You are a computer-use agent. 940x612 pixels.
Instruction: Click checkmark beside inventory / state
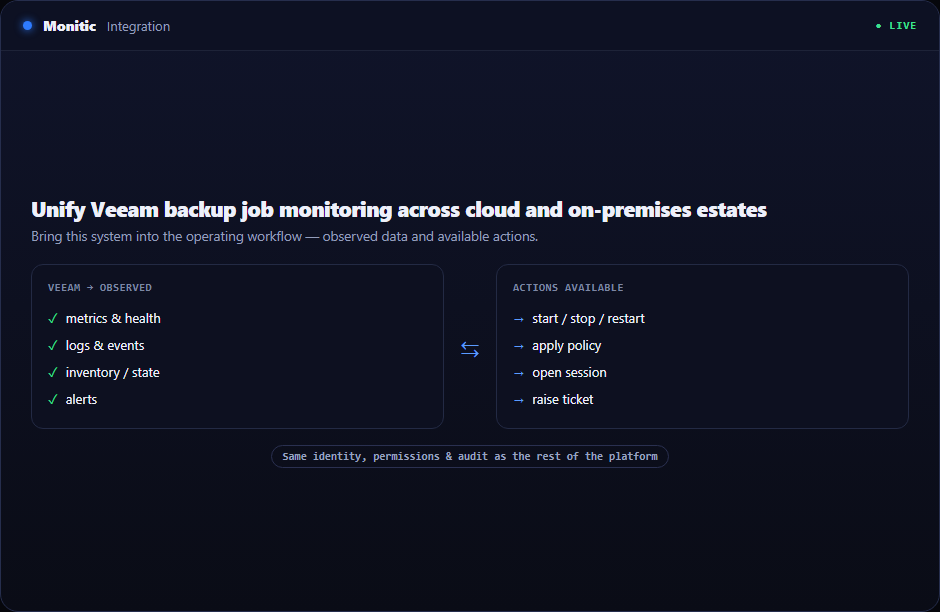click(53, 372)
